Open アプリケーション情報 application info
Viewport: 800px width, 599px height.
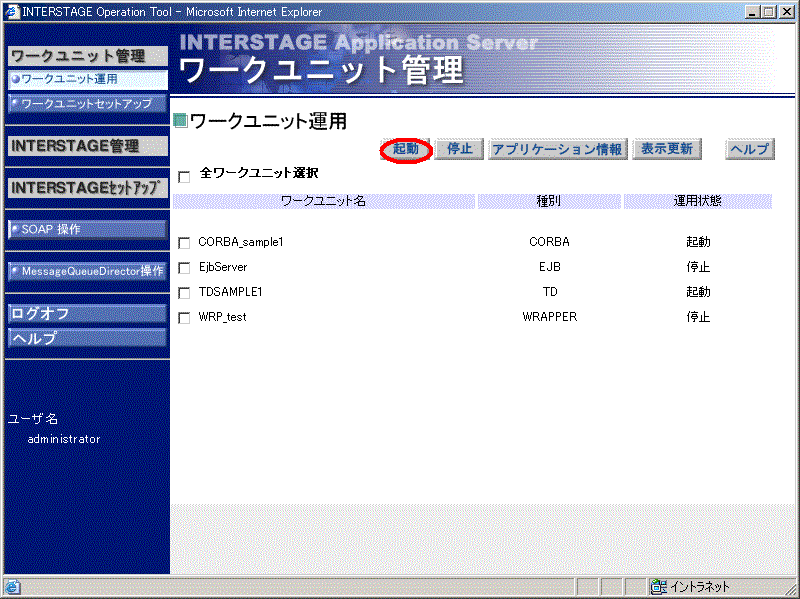click(557, 149)
